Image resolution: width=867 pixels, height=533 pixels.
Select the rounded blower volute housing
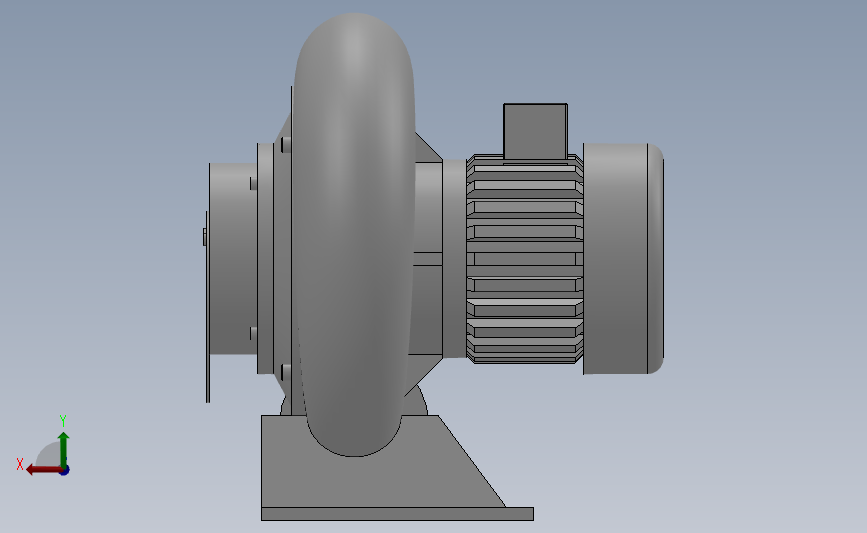click(x=354, y=235)
